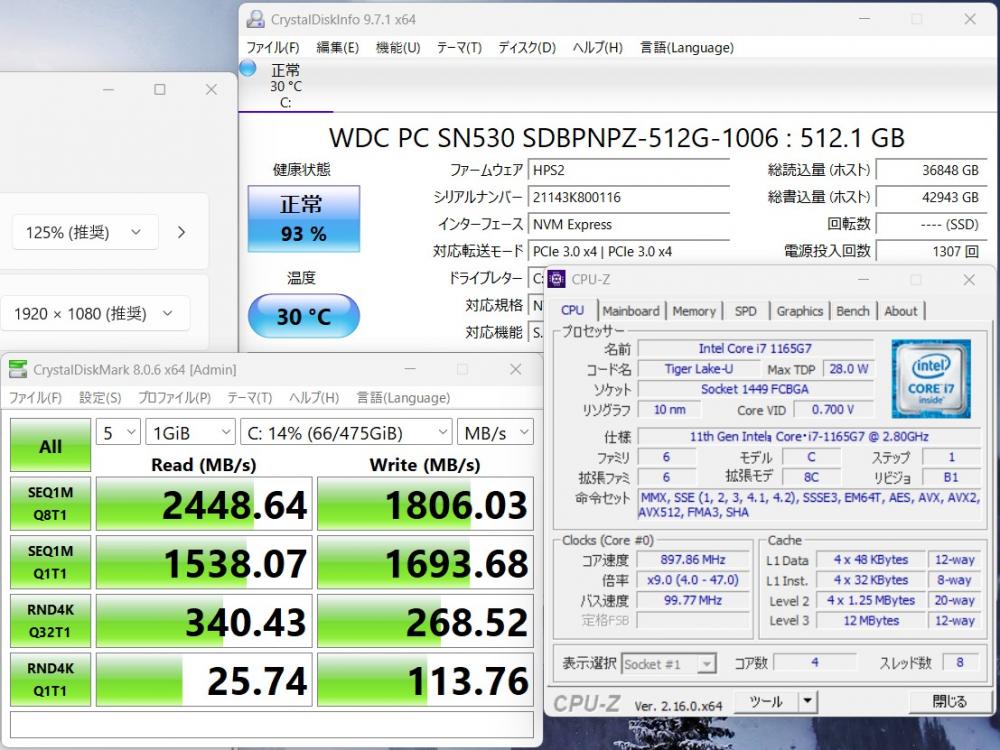Click the ツール button in CPU-Z

tap(766, 702)
